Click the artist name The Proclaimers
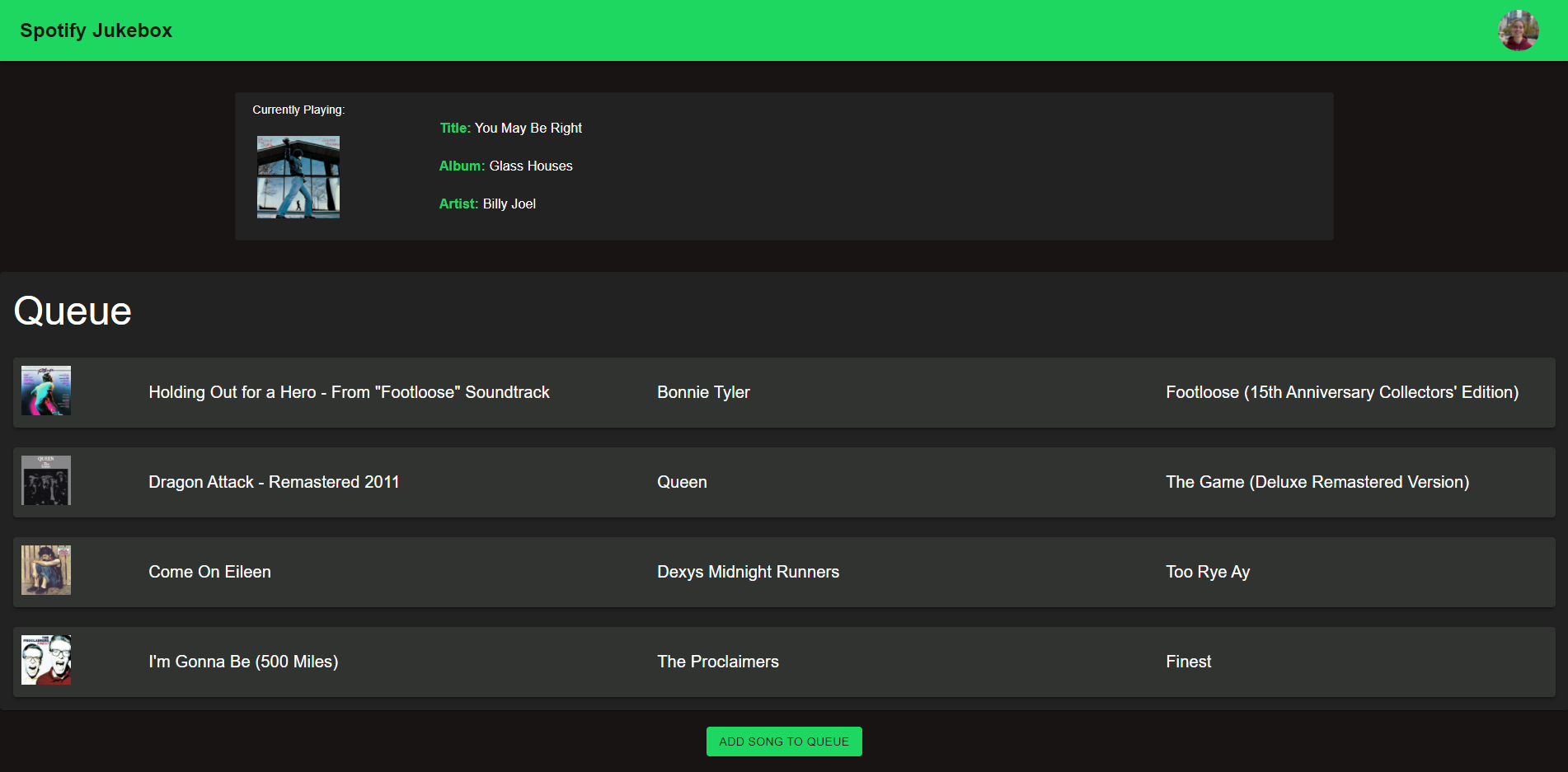 [x=717, y=662]
